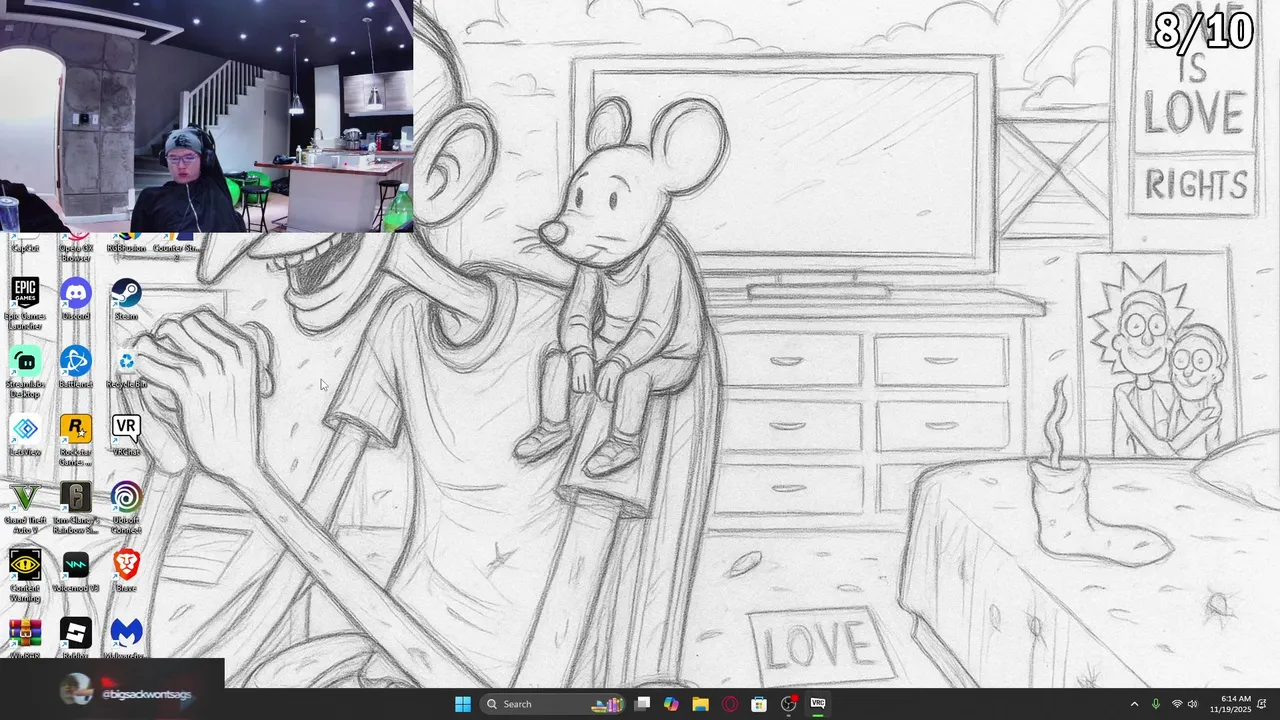Open the volume speaker tray icon
Screen dimensions: 1280x720
1192,704
